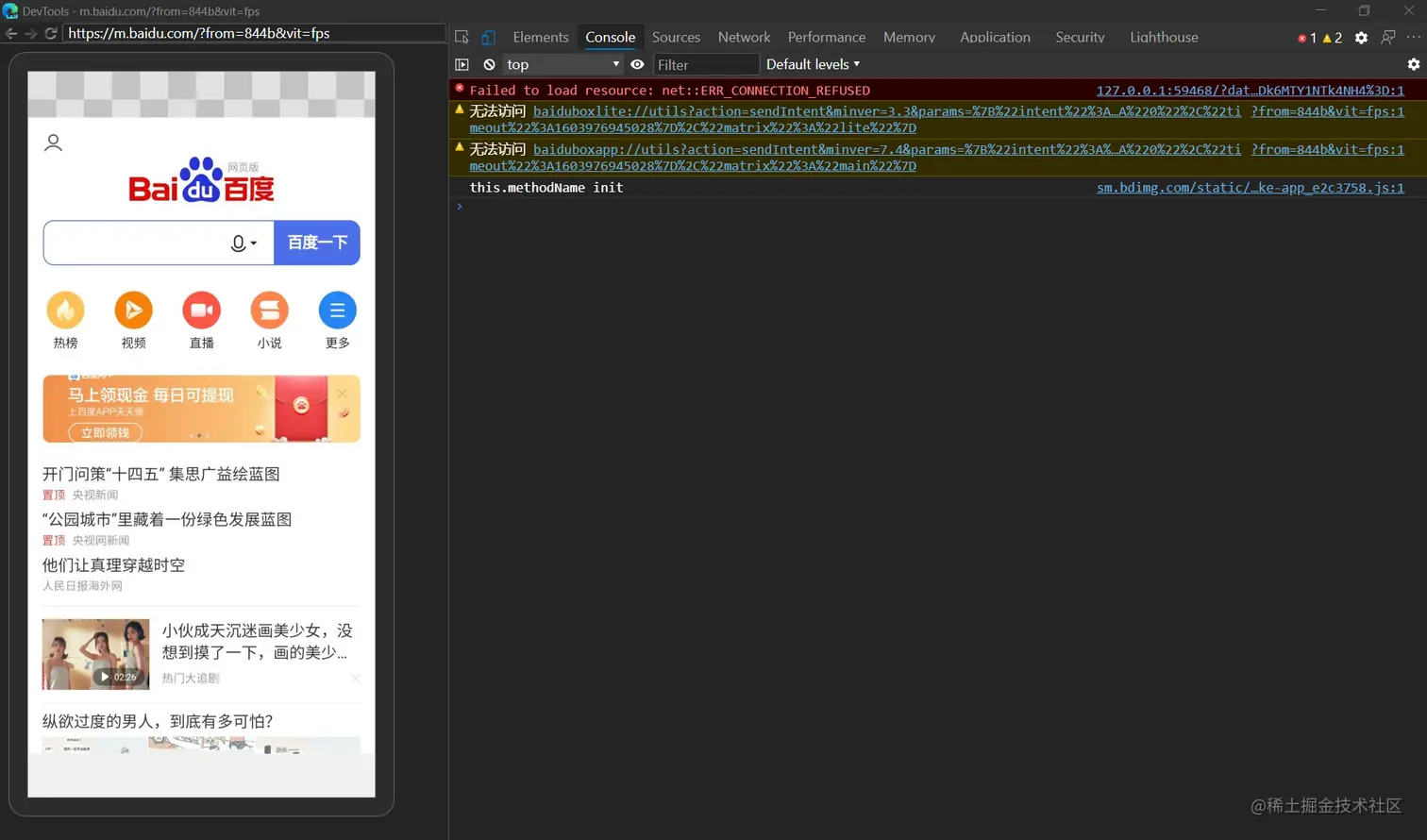Switch to the Application tab
This screenshot has height=840, width=1427.
tap(995, 37)
